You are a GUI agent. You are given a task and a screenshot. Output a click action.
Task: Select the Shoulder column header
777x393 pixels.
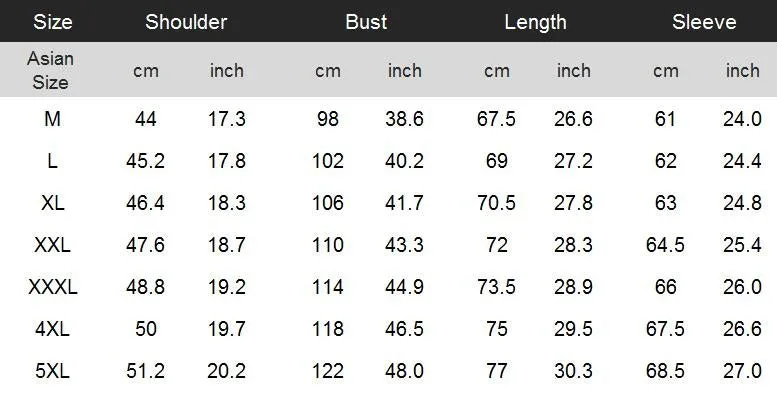(186, 22)
